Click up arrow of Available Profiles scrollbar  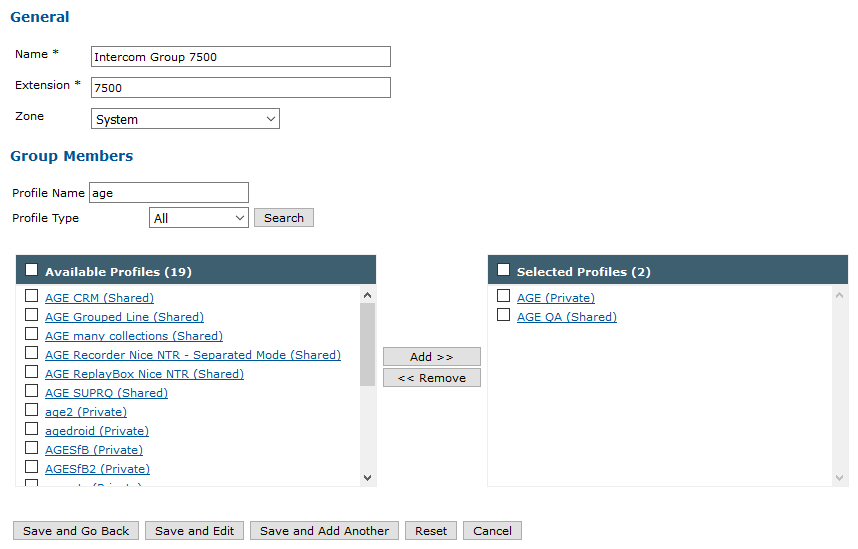367,296
